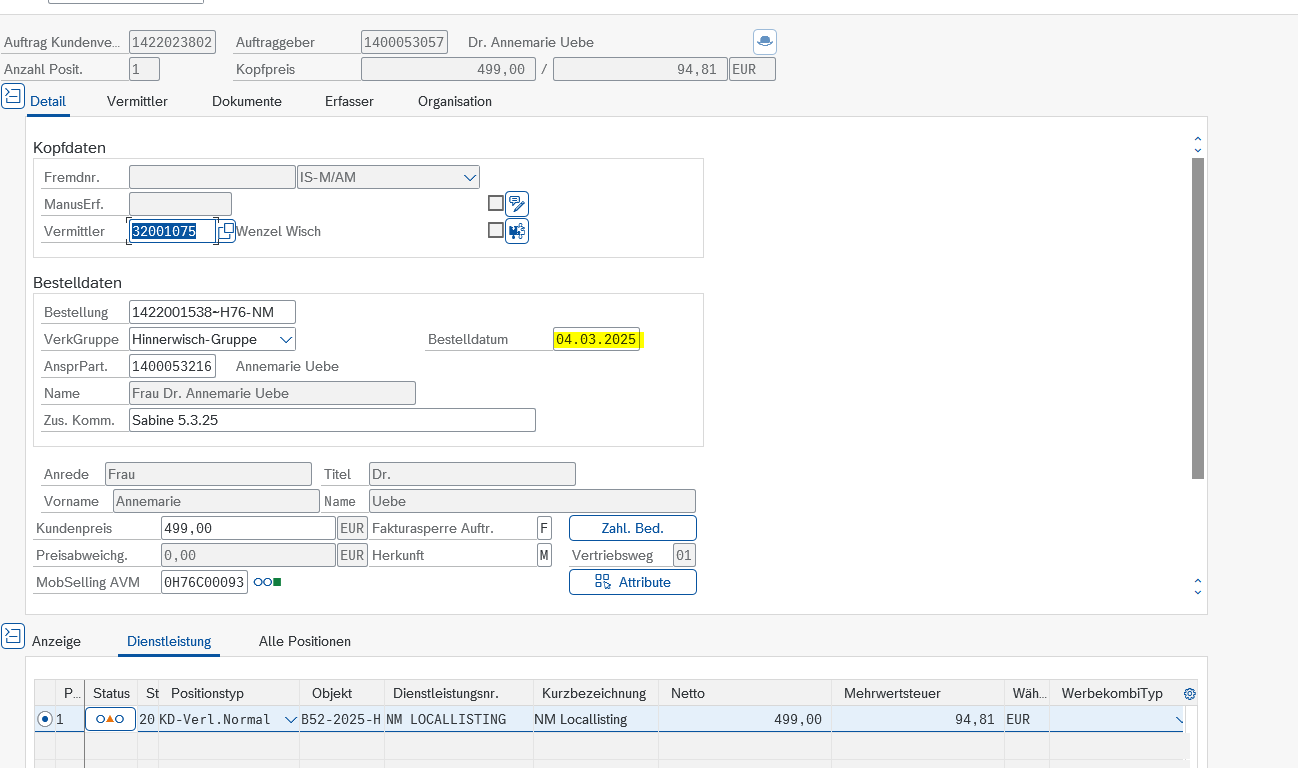Viewport: 1298px width, 768px height.
Task: Tick the checkbox in the ManusErf. row
Action: coord(495,203)
